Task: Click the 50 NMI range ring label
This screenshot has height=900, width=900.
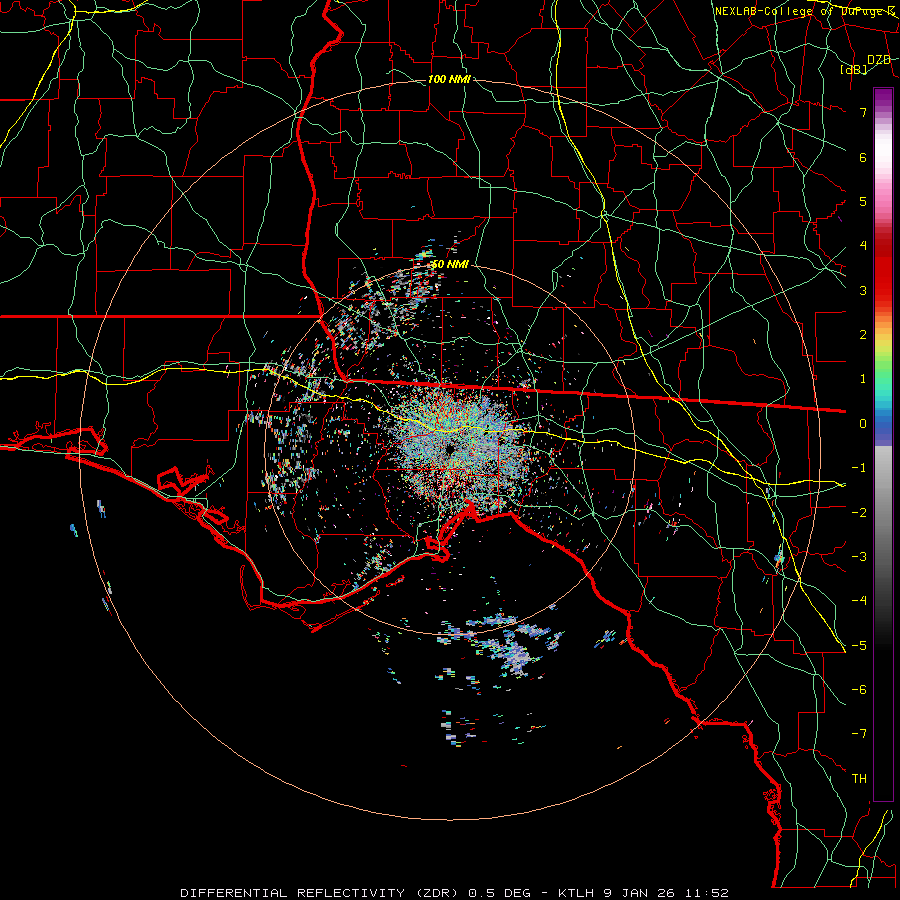Action: tap(450, 265)
